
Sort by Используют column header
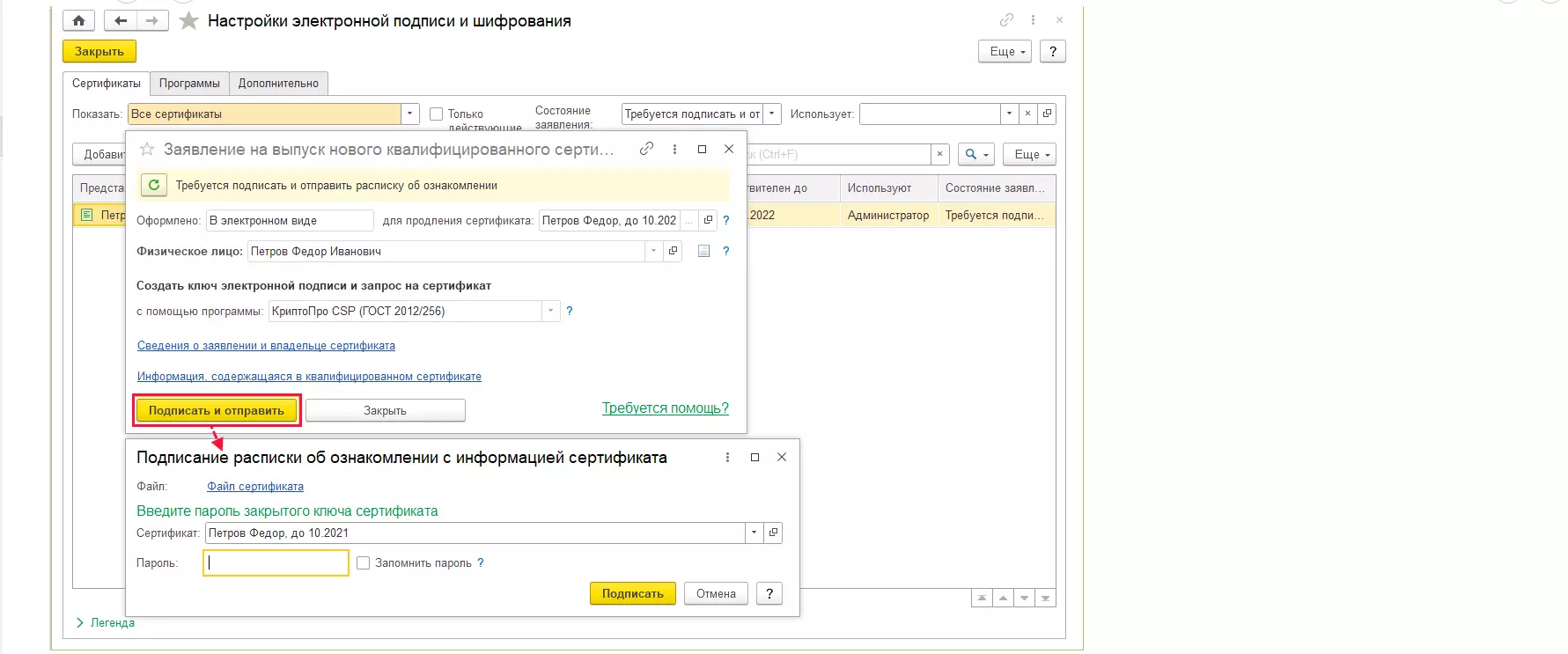click(888, 187)
